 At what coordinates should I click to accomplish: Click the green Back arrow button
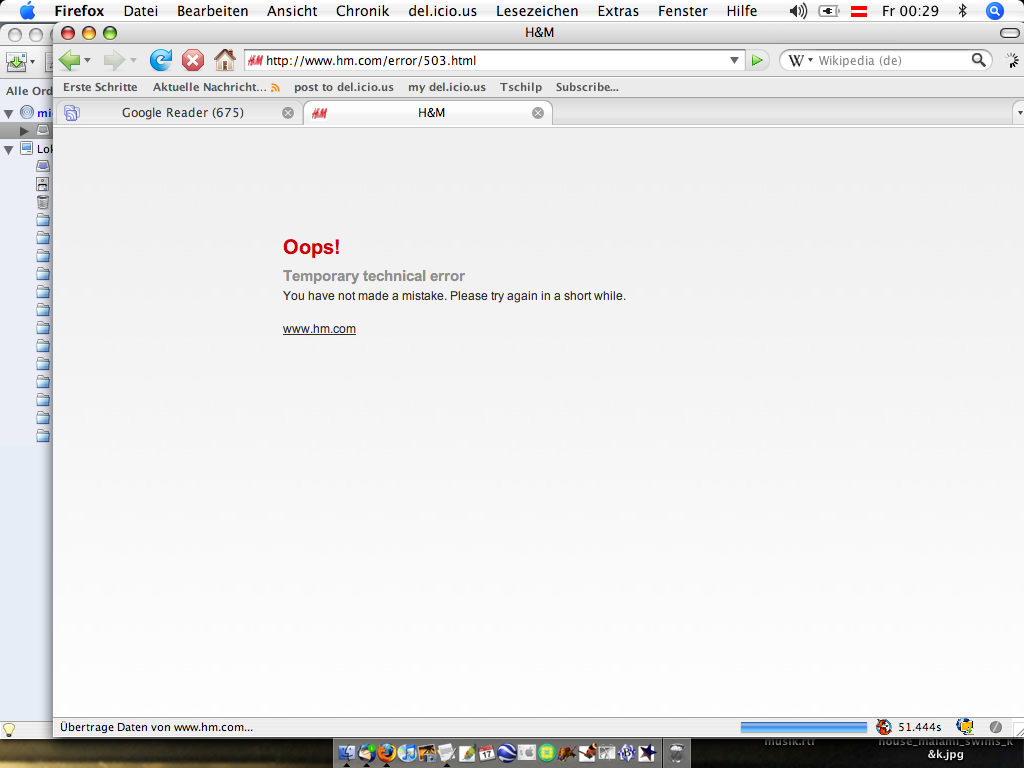tap(69, 60)
